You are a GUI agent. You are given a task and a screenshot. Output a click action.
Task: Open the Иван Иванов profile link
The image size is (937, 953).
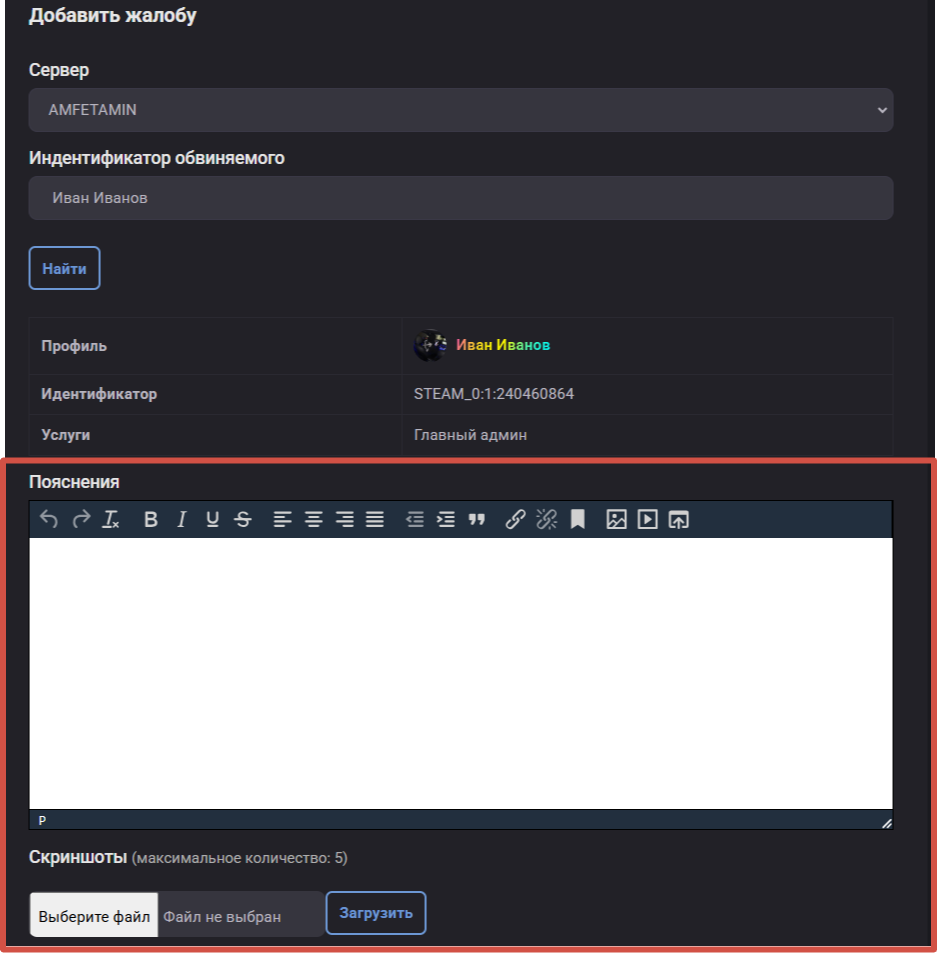(503, 345)
